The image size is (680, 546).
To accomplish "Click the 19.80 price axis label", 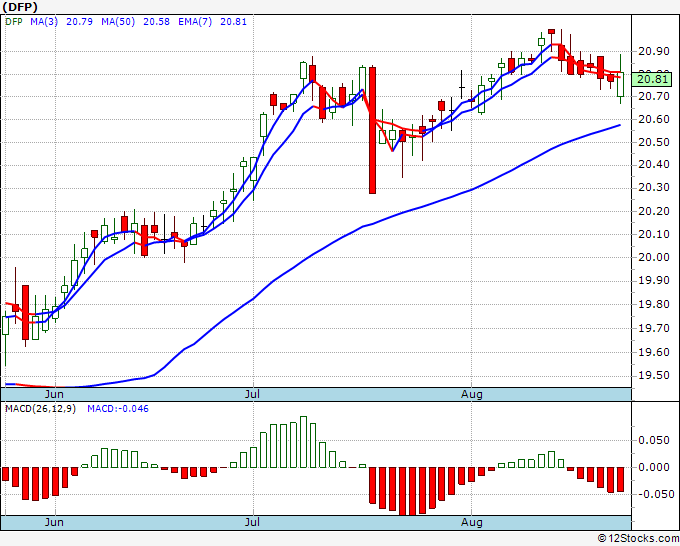I will click(654, 304).
